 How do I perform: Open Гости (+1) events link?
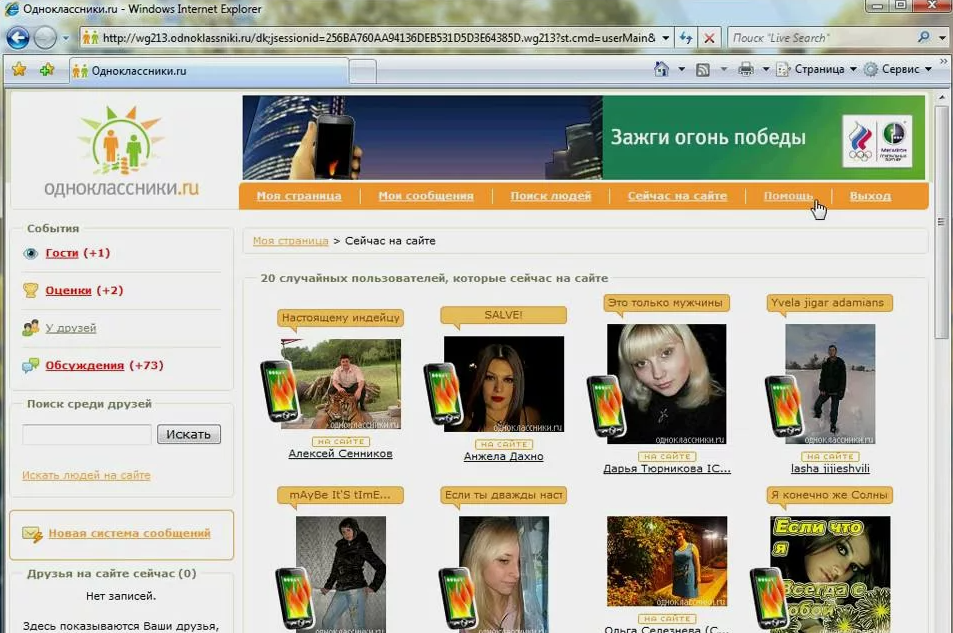coord(77,253)
